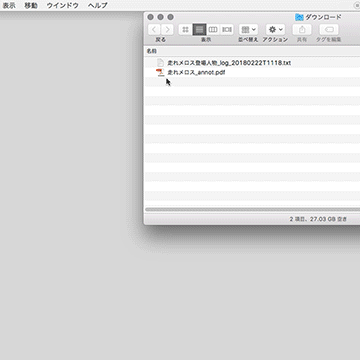Switch to column view mode
This screenshot has width=360, height=360.
[x=213, y=30]
